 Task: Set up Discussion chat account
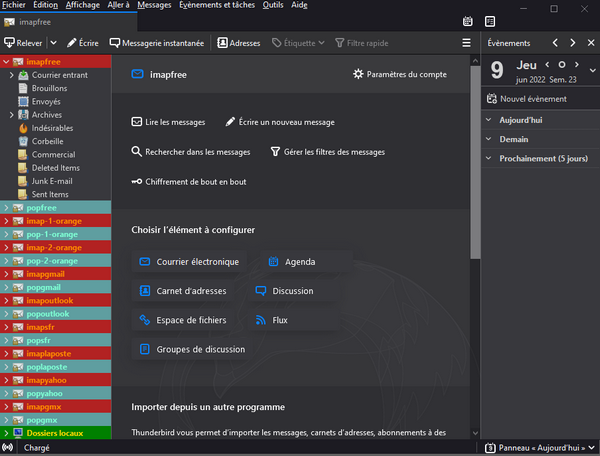pyautogui.click(x=293, y=291)
